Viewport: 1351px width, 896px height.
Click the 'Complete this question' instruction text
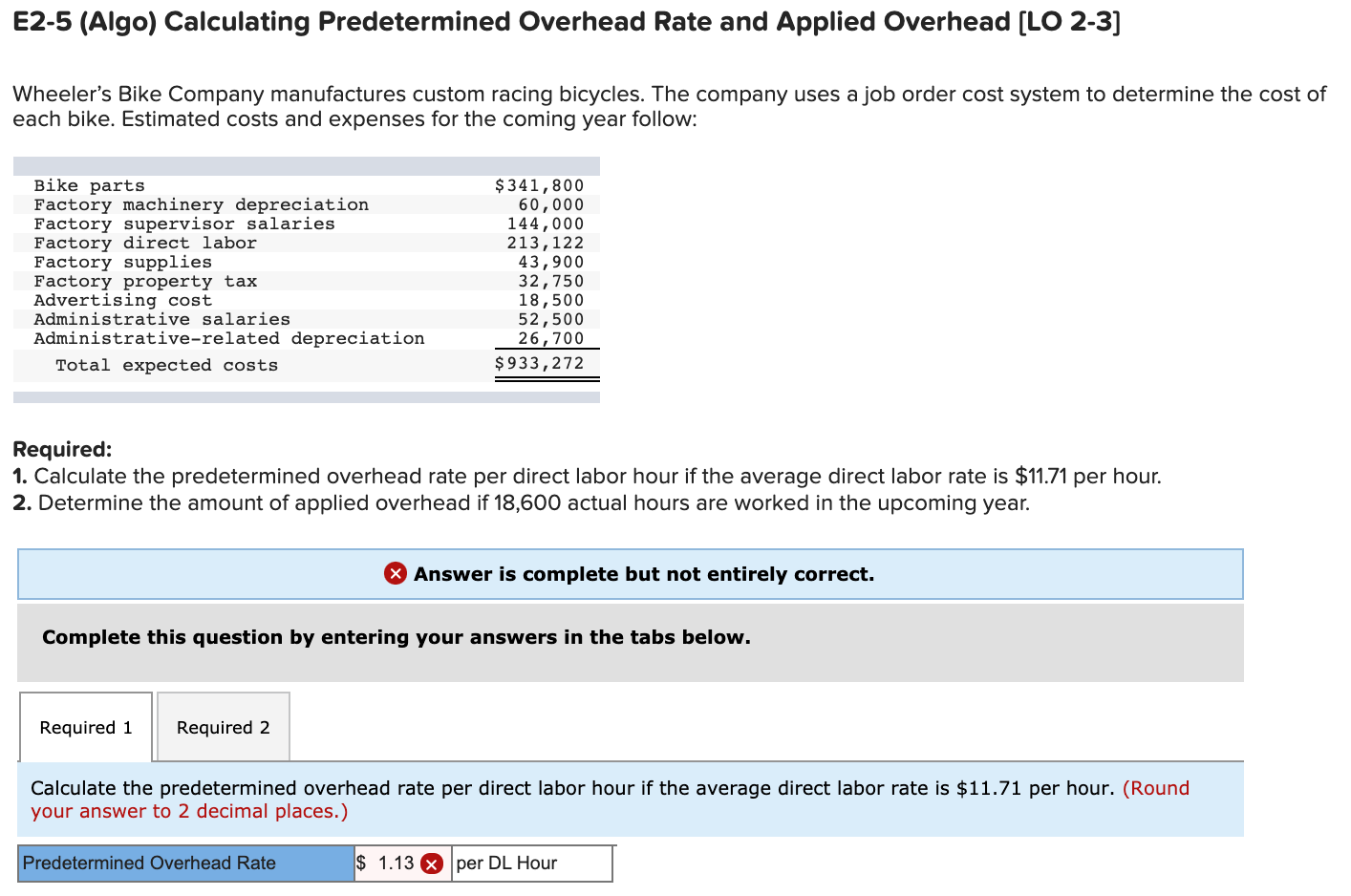point(397,637)
